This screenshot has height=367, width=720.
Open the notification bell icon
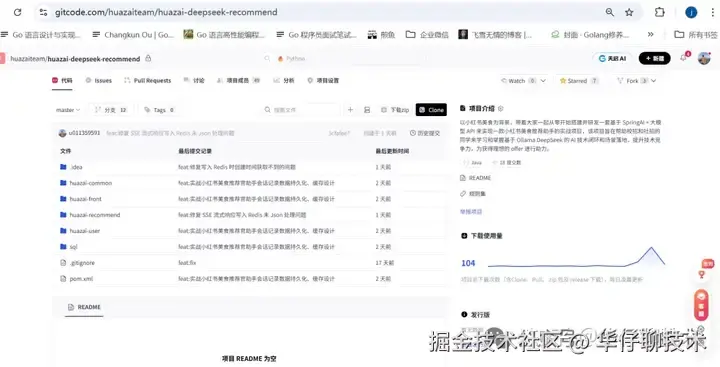click(x=684, y=58)
